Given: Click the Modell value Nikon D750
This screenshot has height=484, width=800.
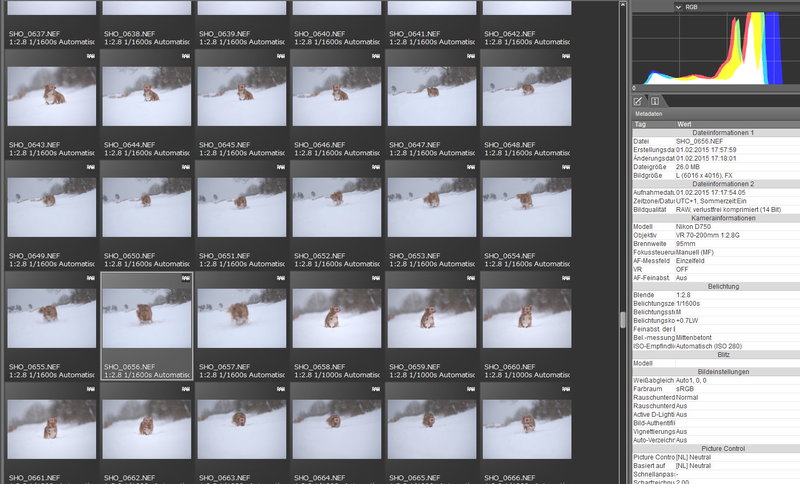Looking at the screenshot, I should click(693, 226).
